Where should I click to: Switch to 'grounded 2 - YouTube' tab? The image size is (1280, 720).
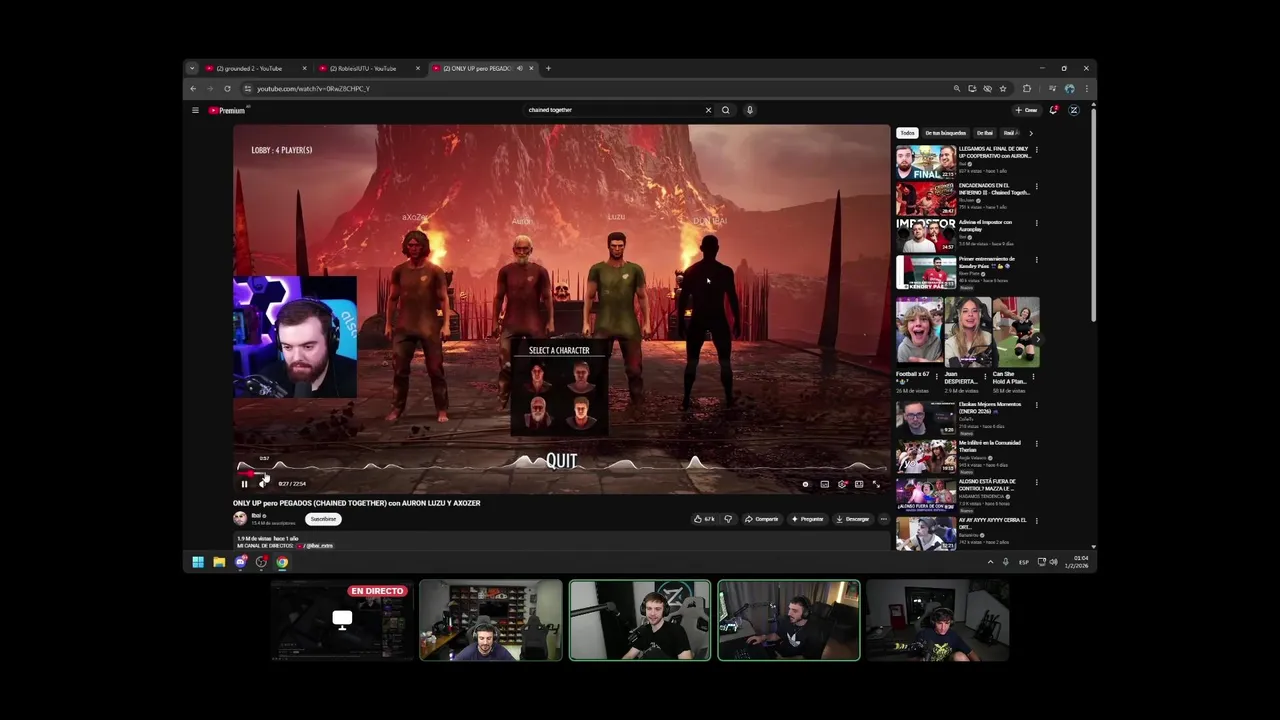pyautogui.click(x=256, y=68)
